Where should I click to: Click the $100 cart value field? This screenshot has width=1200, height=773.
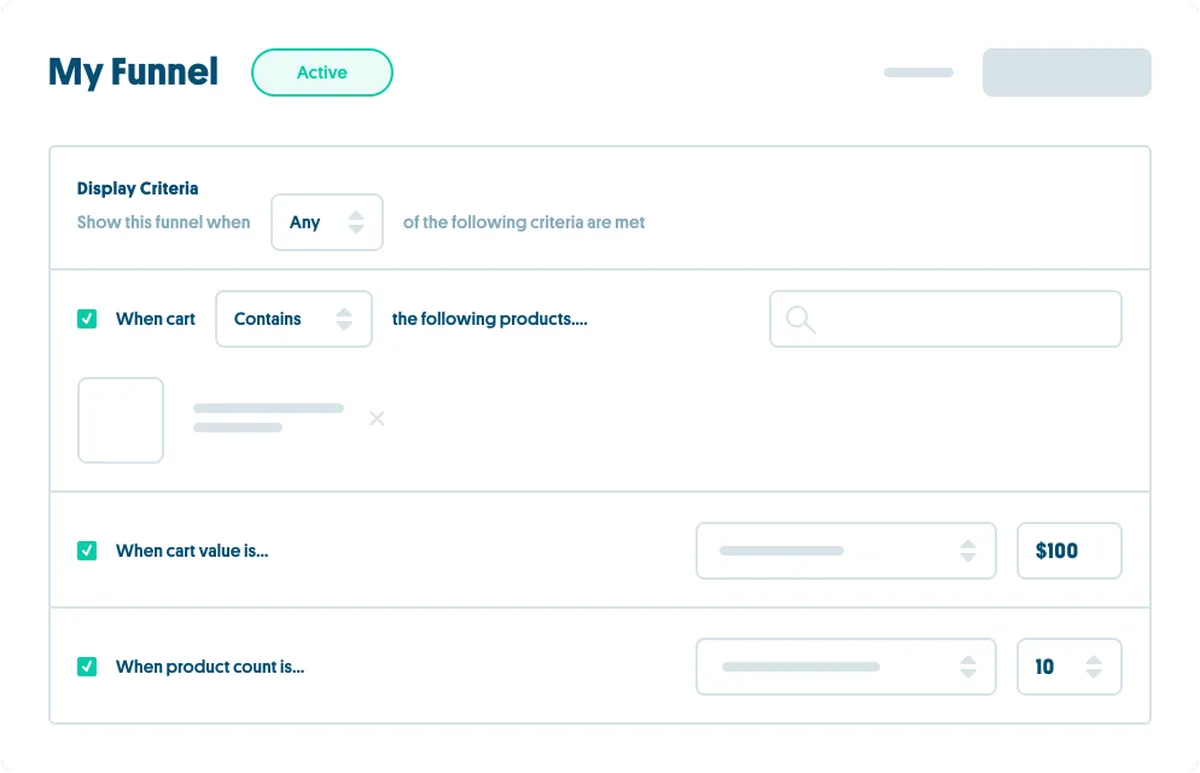(x=1068, y=551)
